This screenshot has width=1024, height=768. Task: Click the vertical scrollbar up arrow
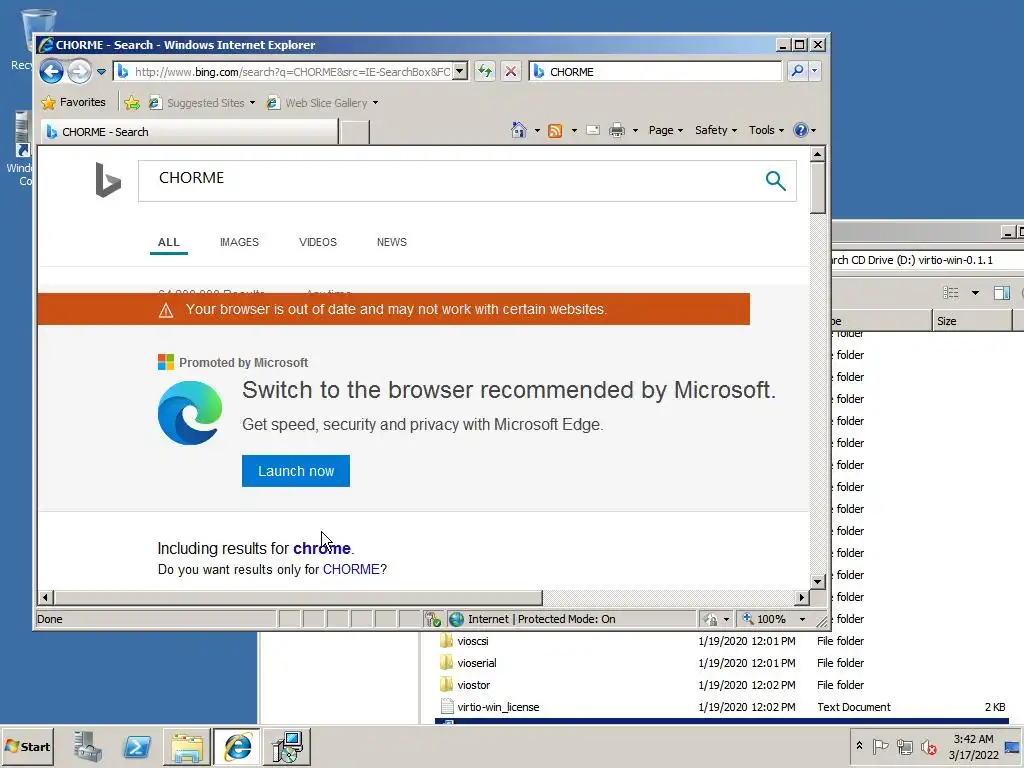(818, 154)
